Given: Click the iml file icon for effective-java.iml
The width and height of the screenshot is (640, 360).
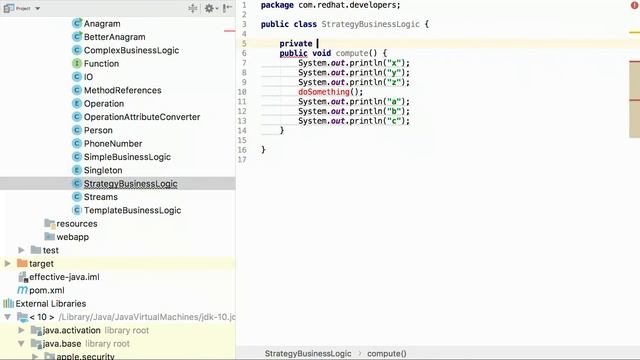Looking at the screenshot, I should (23, 277).
